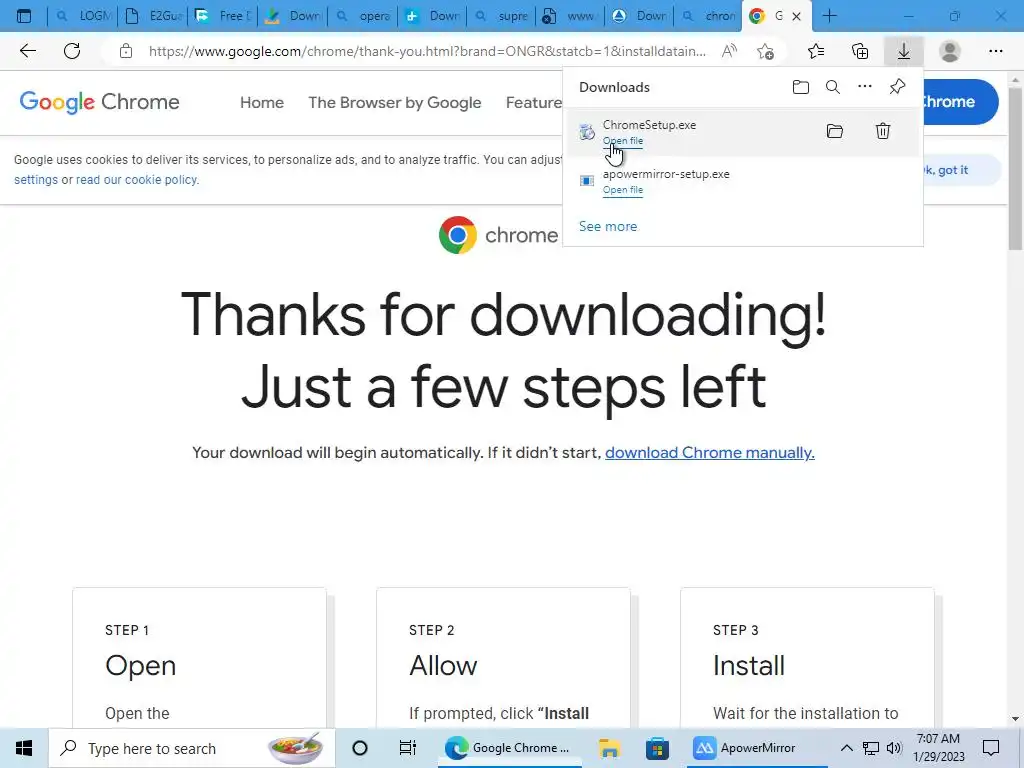This screenshot has width=1024, height=768.
Task: Switch to the Free D tab
Action: click(223, 16)
